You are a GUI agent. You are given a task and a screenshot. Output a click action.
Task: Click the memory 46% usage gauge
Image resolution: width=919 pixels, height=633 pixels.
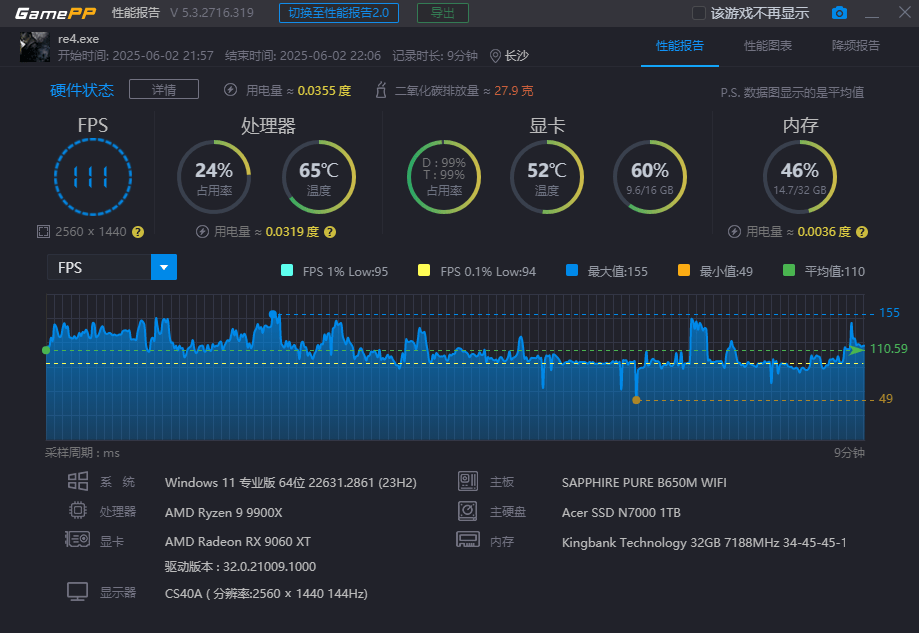[x=800, y=177]
